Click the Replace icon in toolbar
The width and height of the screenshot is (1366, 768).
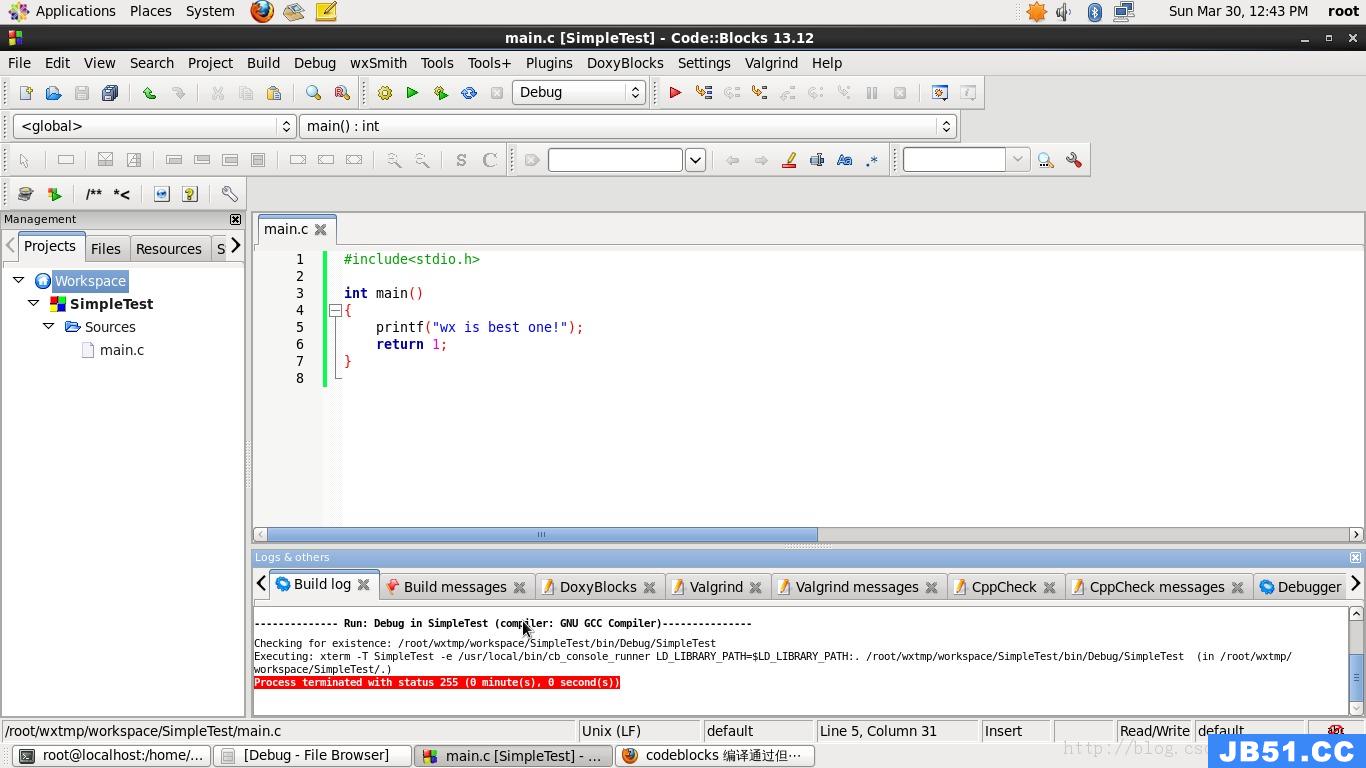point(341,93)
